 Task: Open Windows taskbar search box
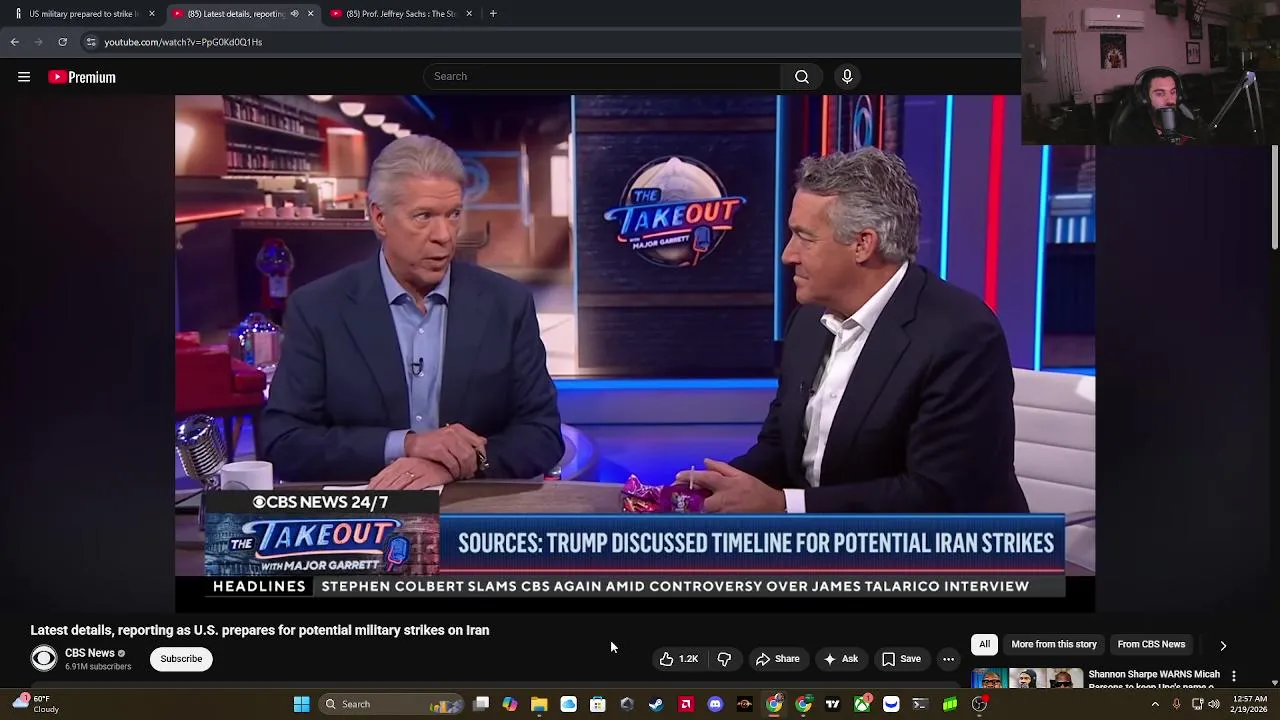[x=390, y=704]
